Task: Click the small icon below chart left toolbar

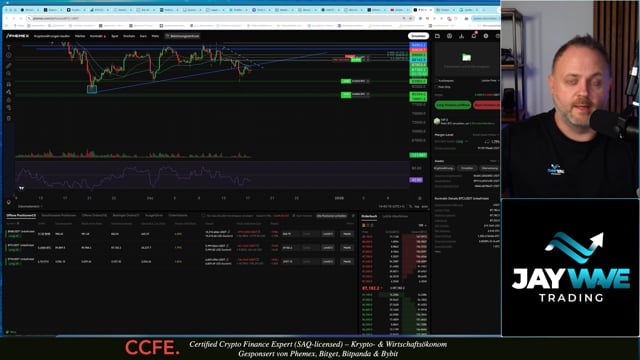Action: [9, 202]
